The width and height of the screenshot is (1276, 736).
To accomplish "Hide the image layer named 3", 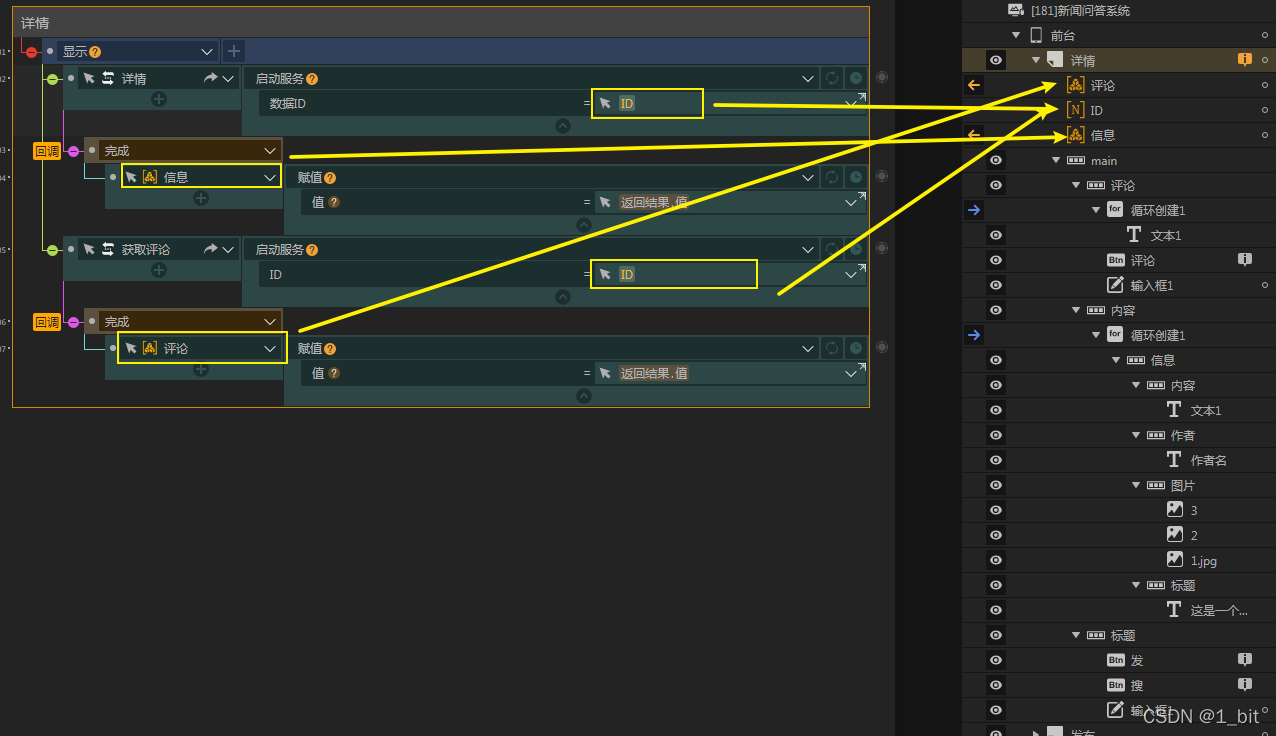I will tap(996, 510).
